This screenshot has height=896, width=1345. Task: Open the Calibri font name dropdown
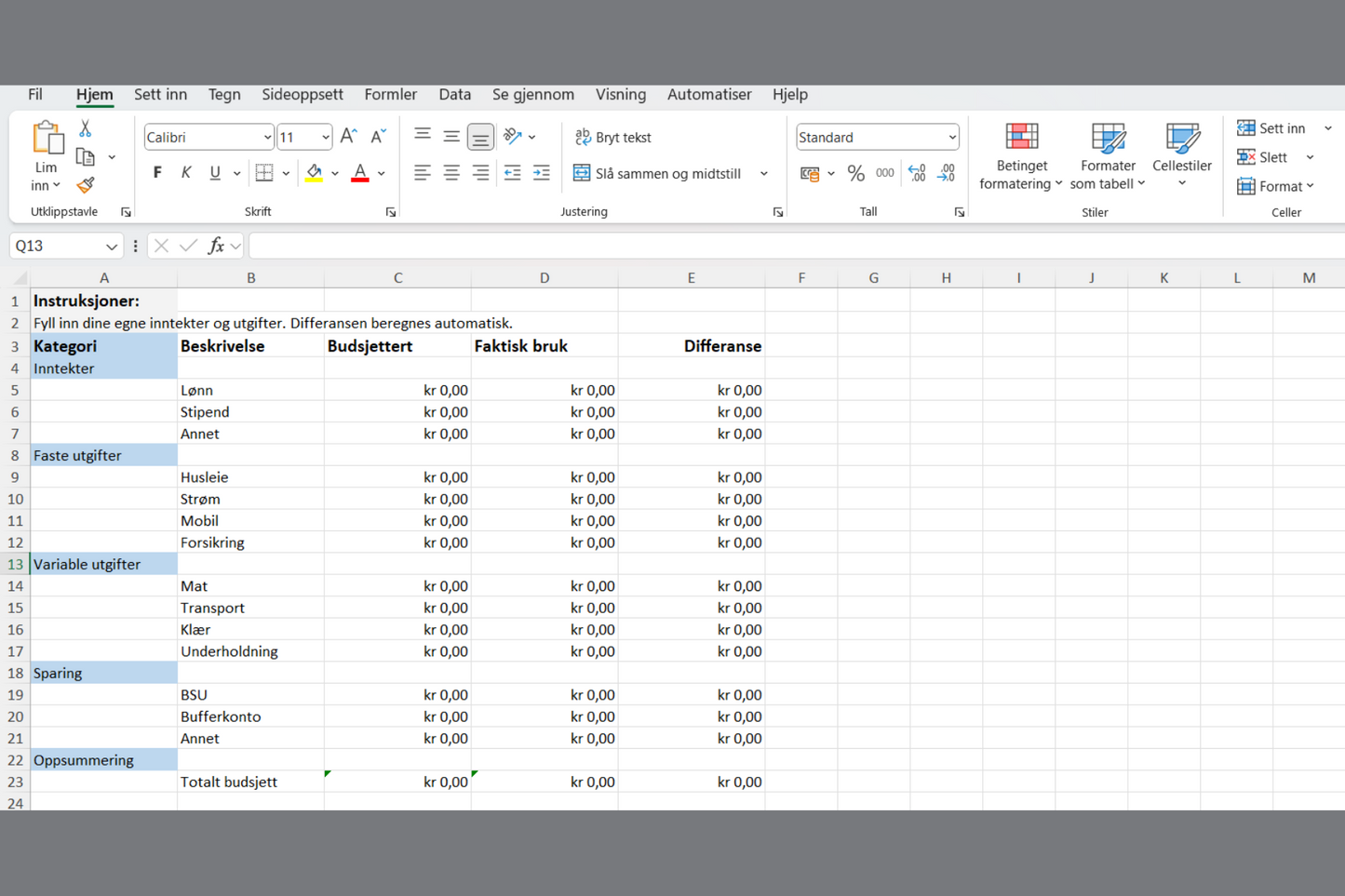(x=266, y=138)
